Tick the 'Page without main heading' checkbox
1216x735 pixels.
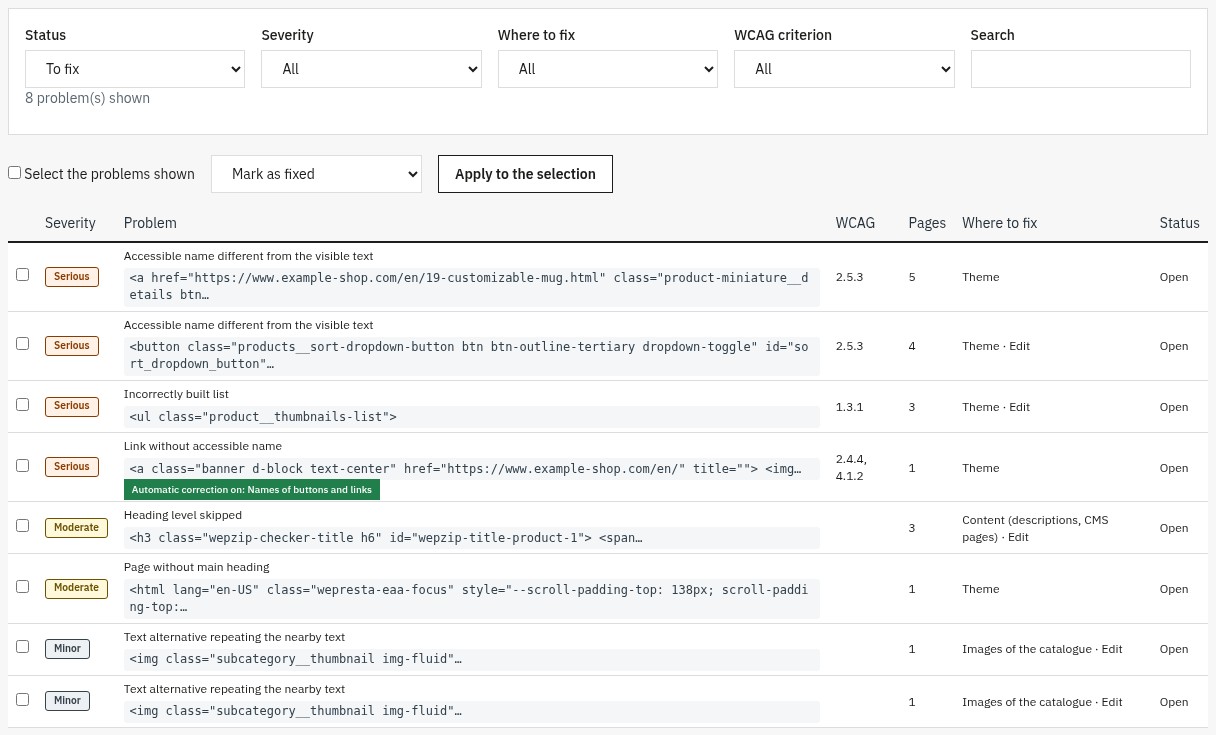click(22, 586)
